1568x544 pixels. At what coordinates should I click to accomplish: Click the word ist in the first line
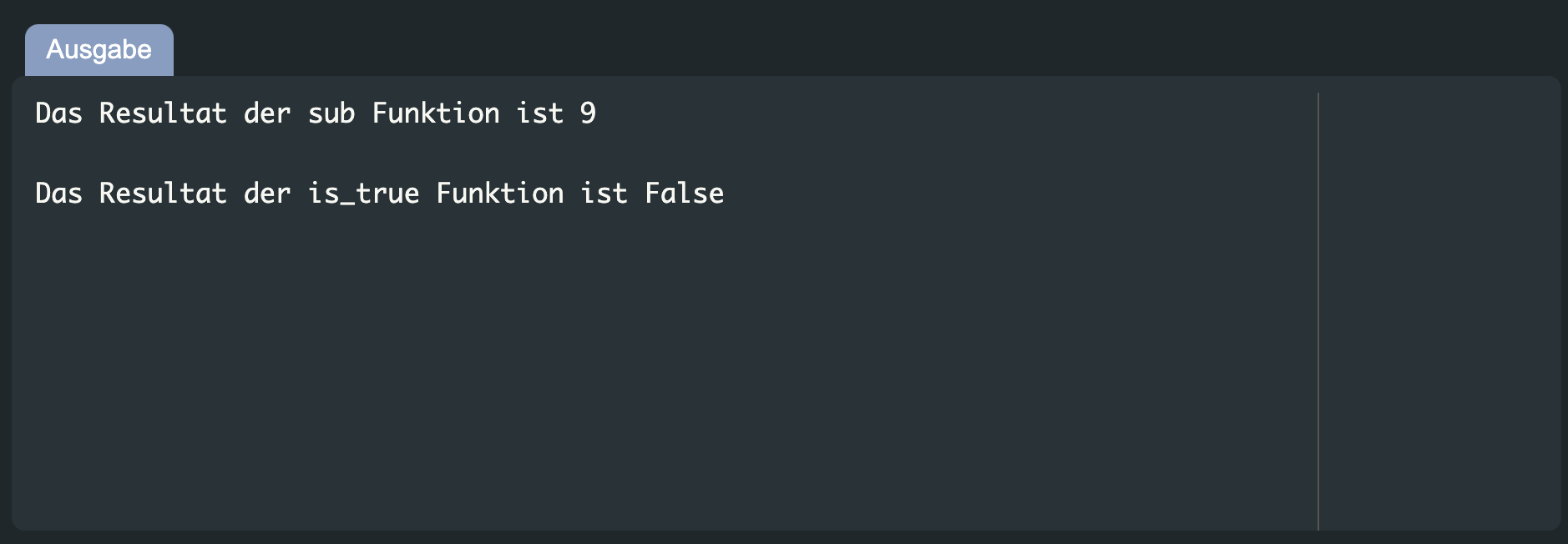(539, 113)
